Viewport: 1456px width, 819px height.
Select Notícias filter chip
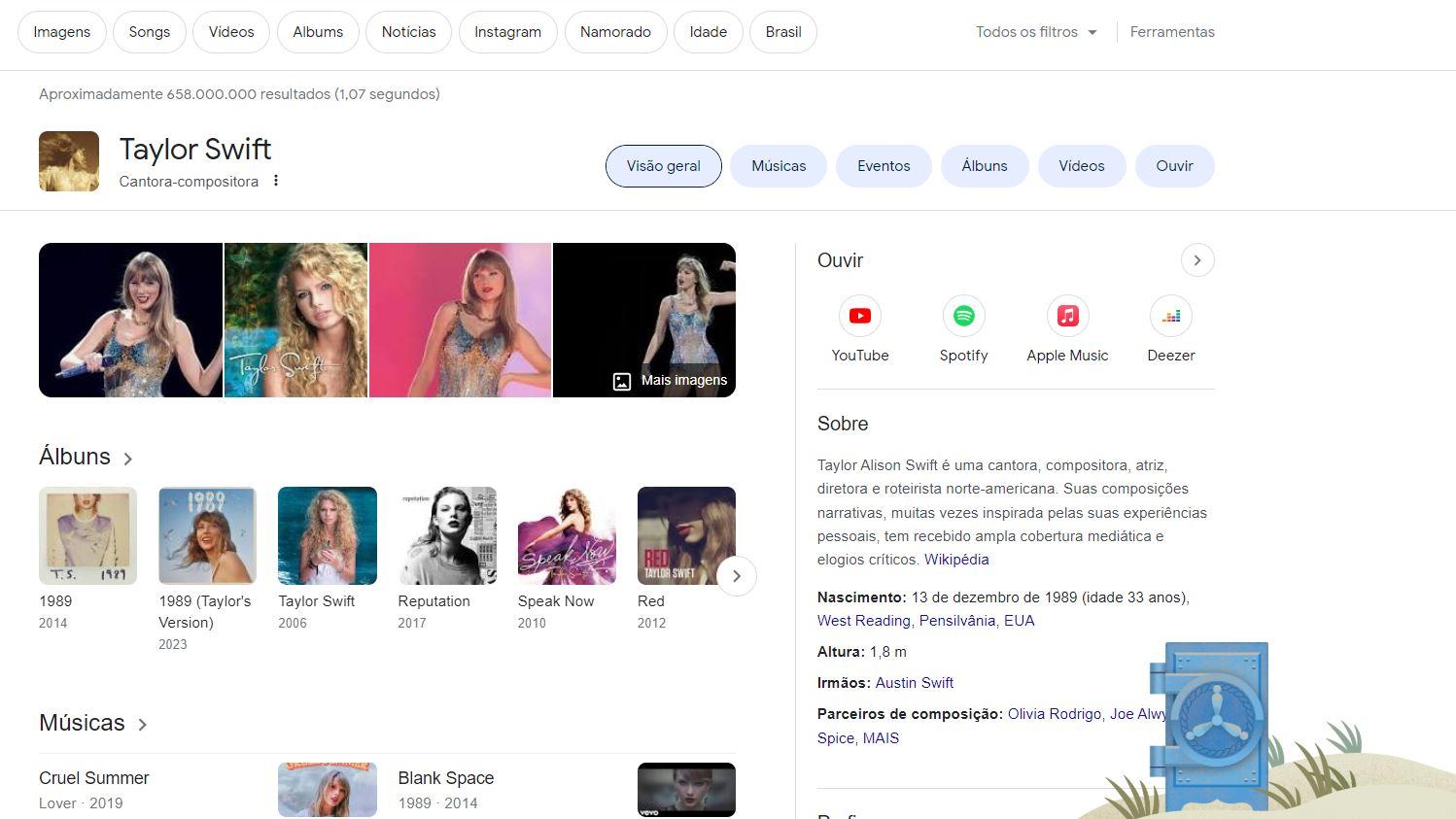pos(408,32)
